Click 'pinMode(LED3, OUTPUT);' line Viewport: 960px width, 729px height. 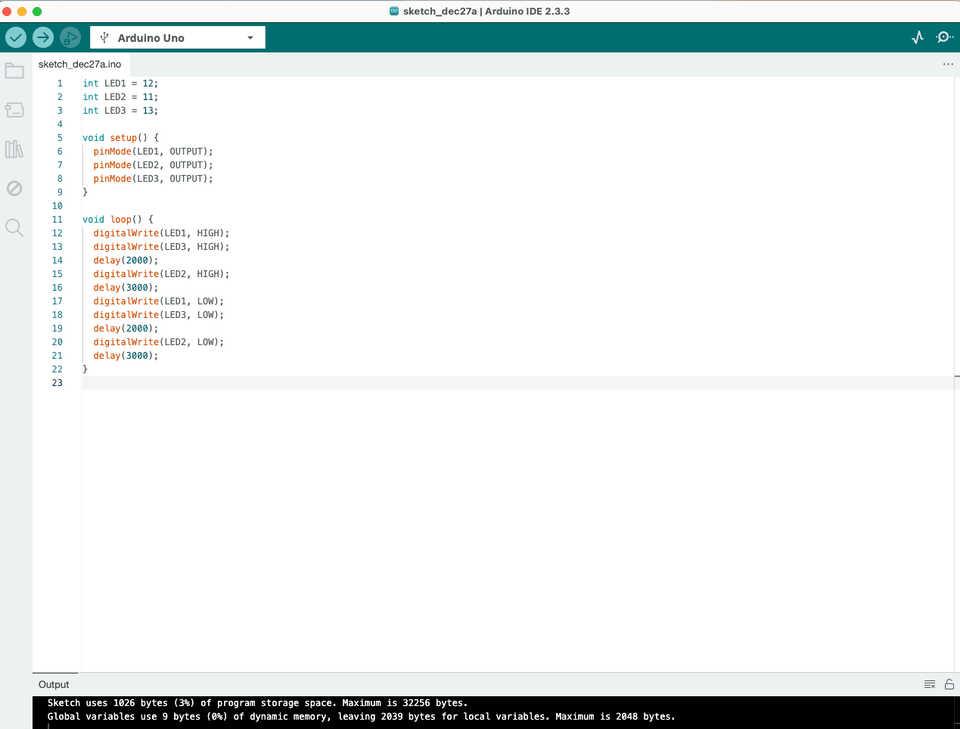point(153,179)
